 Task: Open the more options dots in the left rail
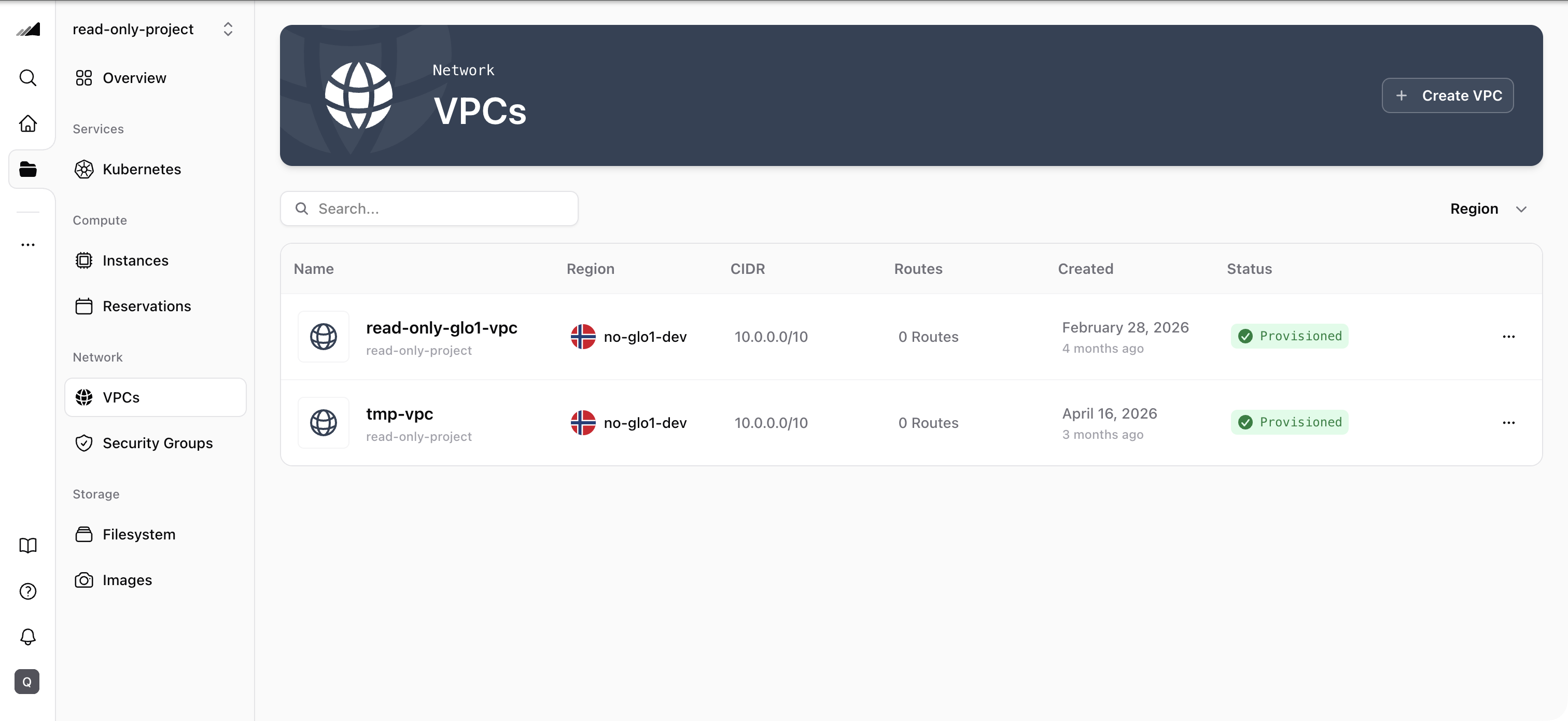(x=28, y=245)
